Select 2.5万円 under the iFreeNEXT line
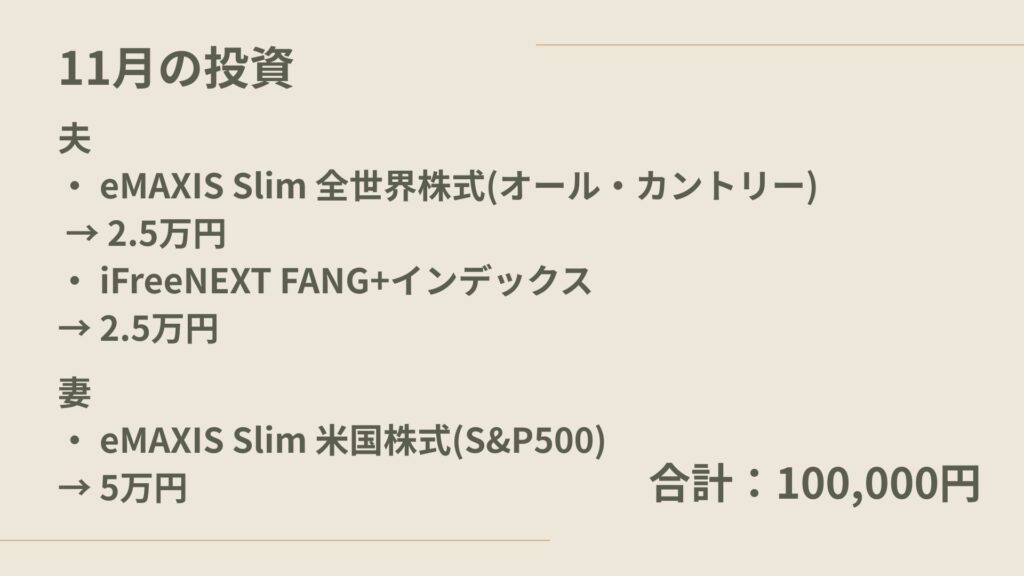Image resolution: width=1024 pixels, height=576 pixels. (159, 329)
